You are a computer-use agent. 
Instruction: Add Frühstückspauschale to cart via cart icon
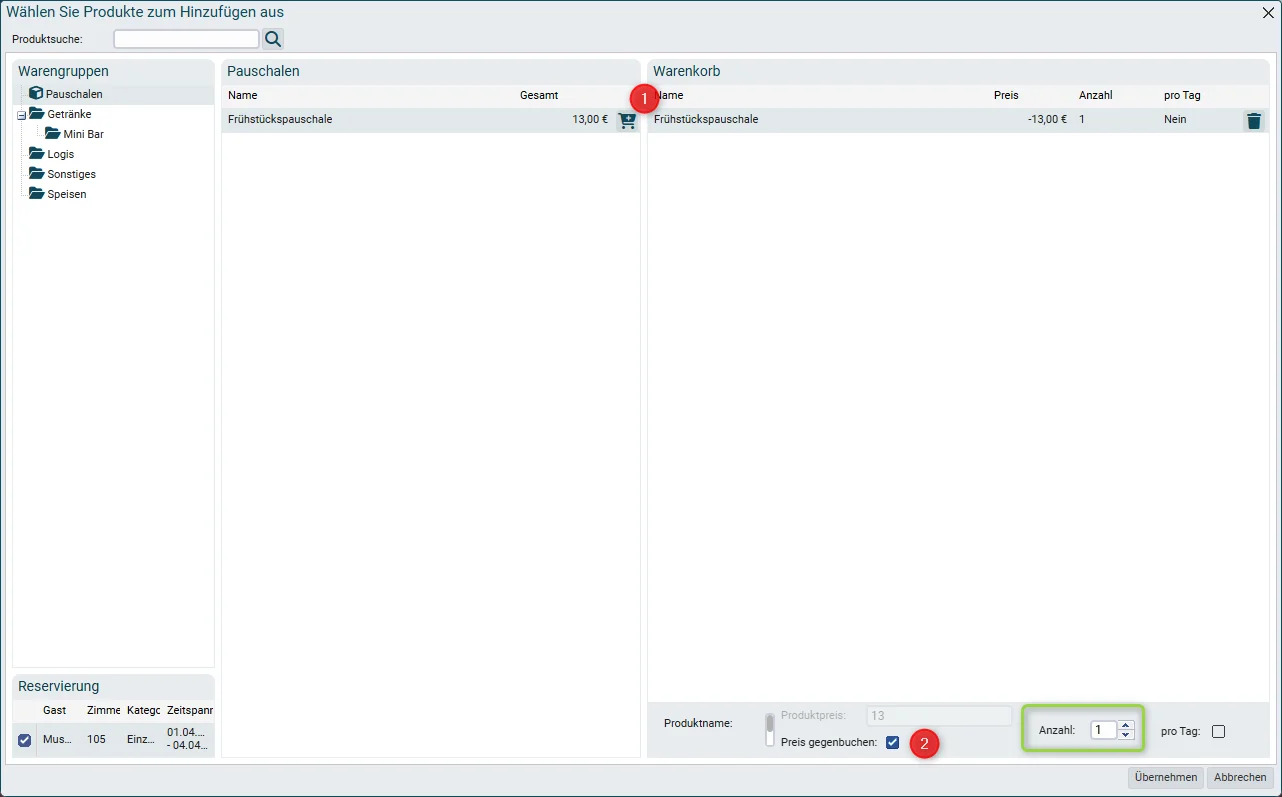tap(627, 120)
